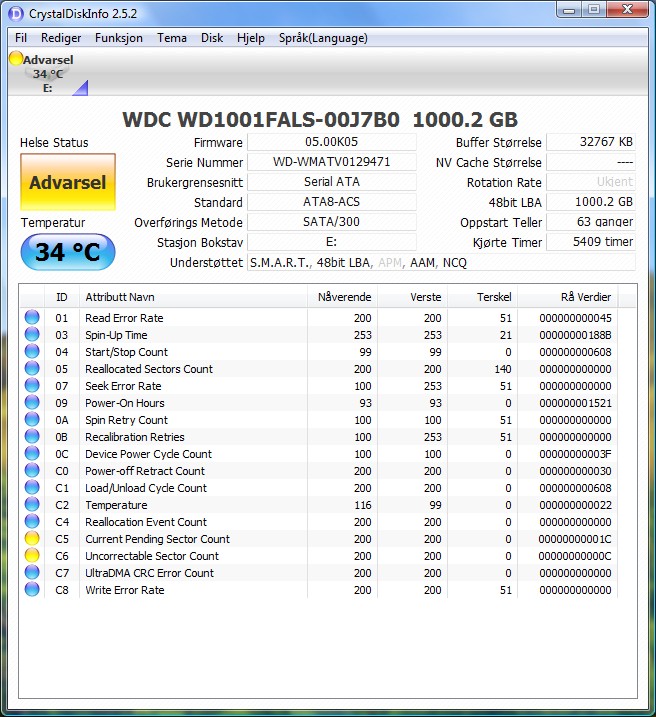Click status orb for UltraDMA CRC Error Count
Viewport: 656px width, 717px height.
click(32, 573)
